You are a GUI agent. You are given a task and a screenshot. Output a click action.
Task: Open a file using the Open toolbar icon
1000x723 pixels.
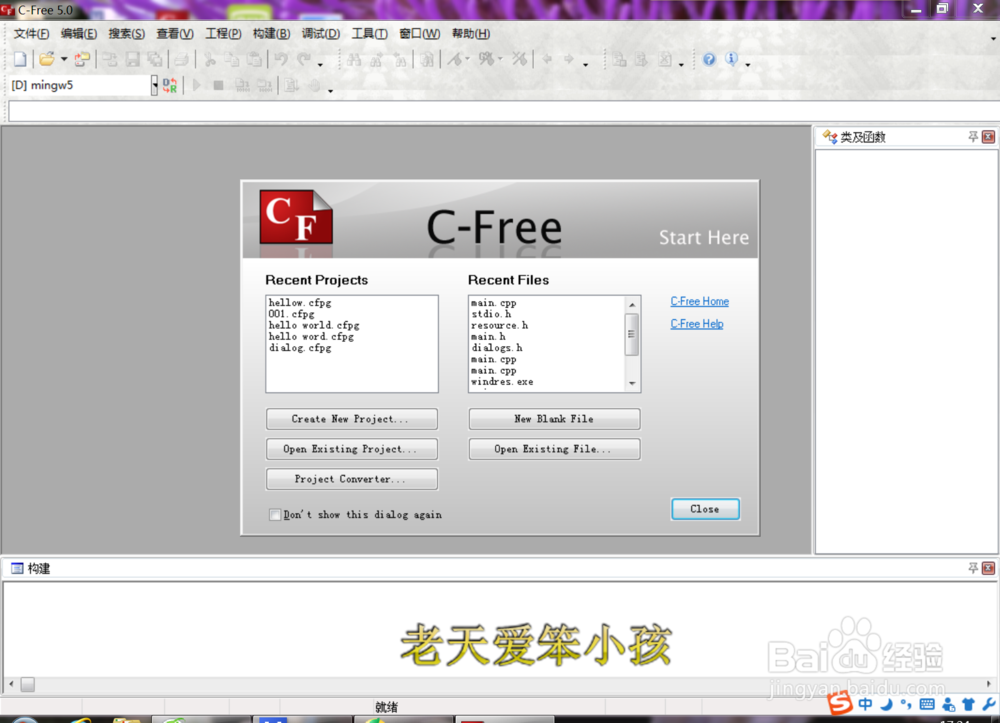pyautogui.click(x=48, y=59)
